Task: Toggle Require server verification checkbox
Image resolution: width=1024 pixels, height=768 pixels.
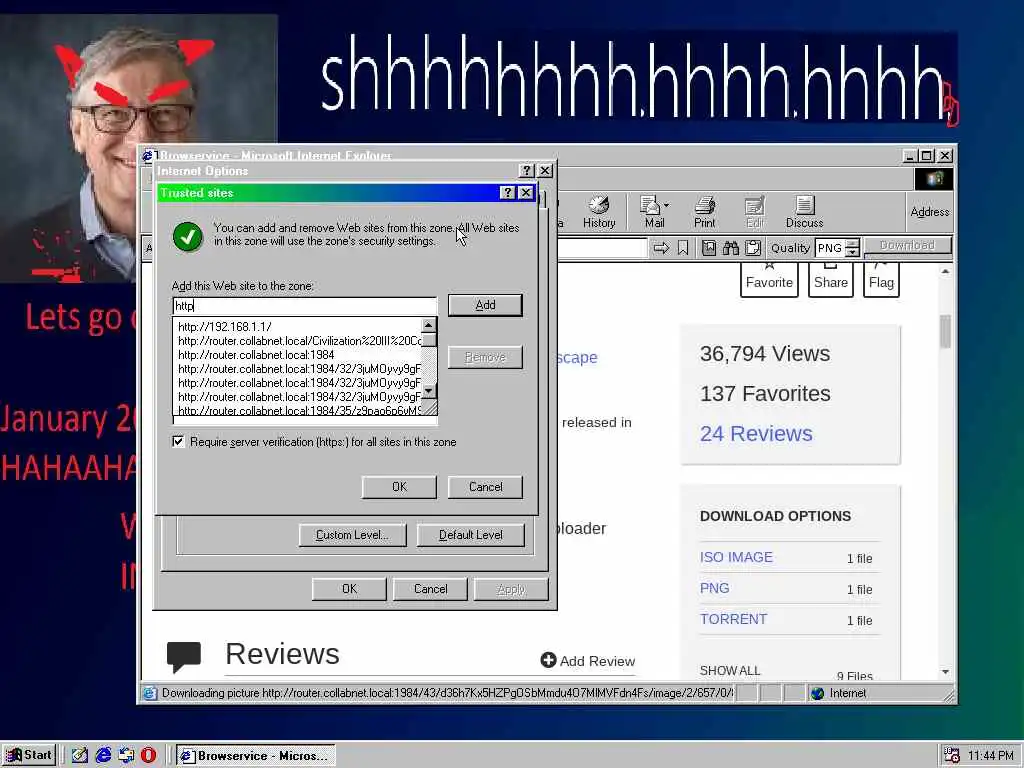Action: tap(178, 441)
